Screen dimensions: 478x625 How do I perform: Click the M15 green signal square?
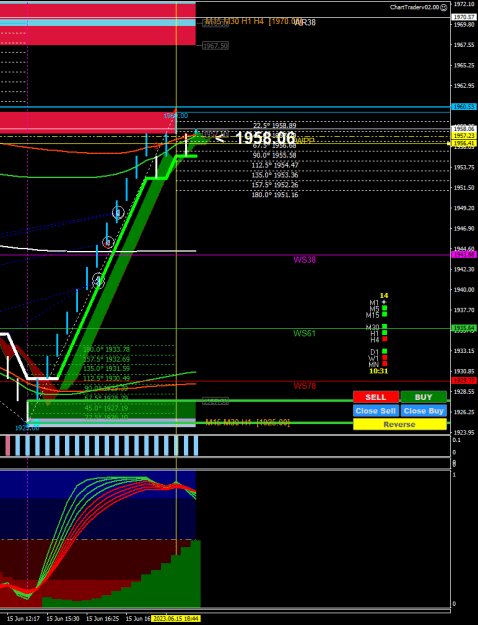coord(384,314)
